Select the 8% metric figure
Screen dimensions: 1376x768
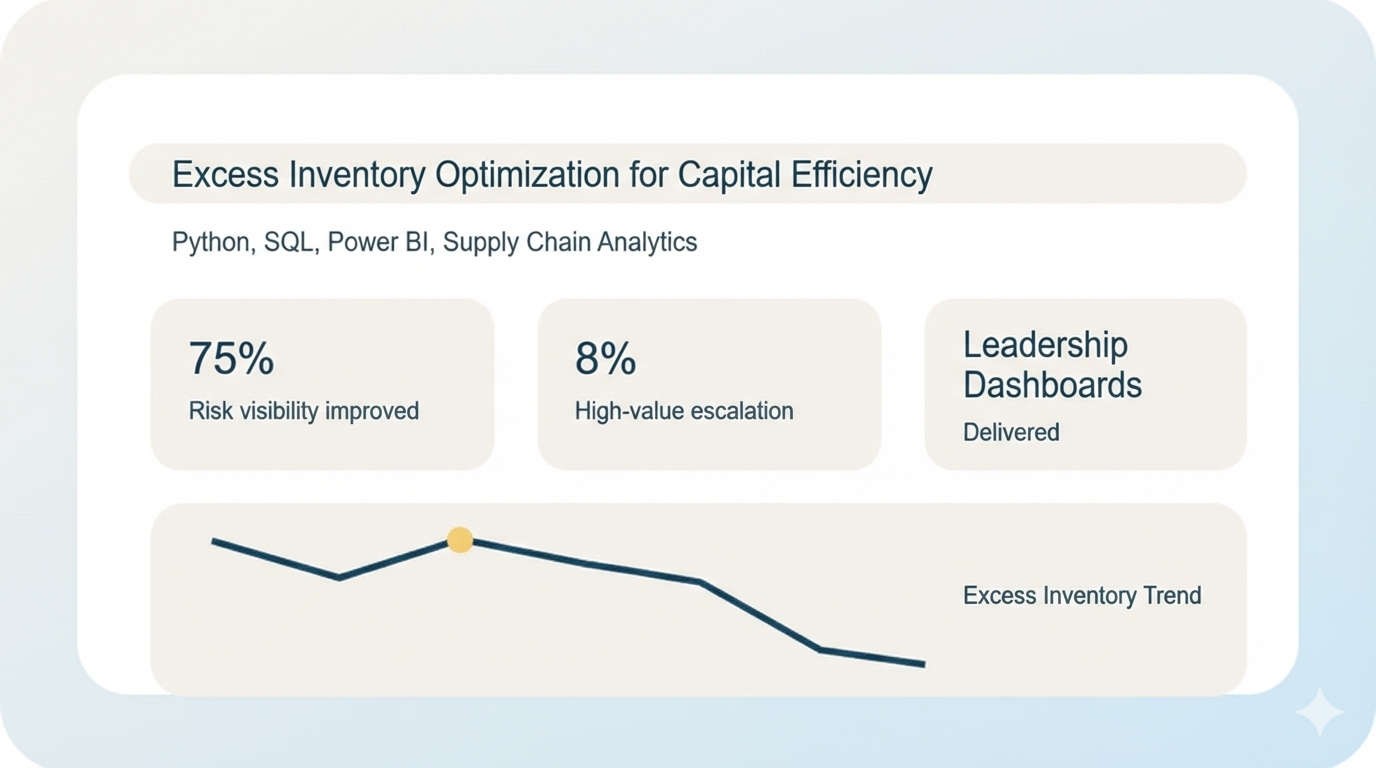click(x=605, y=358)
